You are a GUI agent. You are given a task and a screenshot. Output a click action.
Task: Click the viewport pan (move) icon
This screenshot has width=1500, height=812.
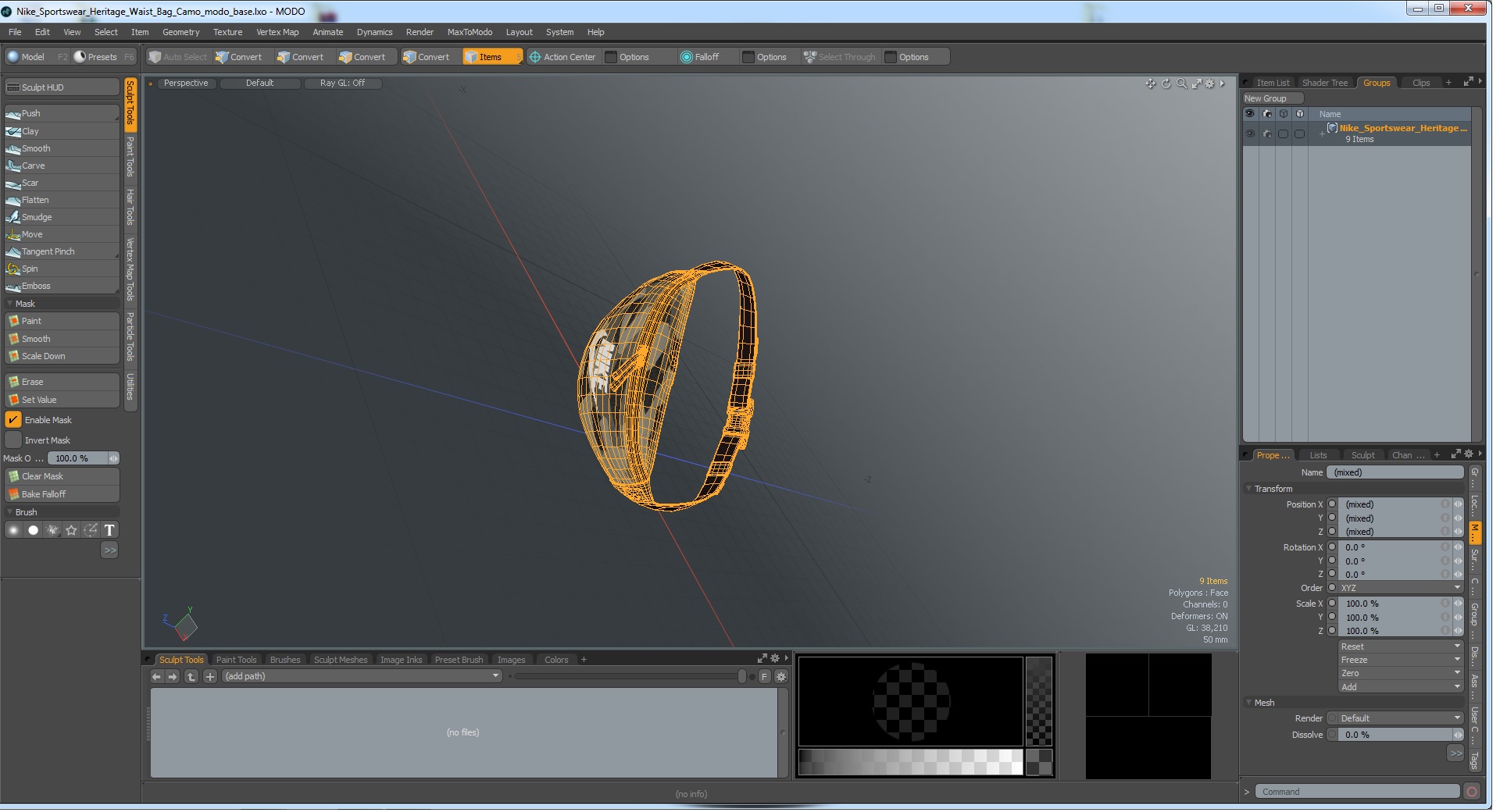(x=1151, y=84)
